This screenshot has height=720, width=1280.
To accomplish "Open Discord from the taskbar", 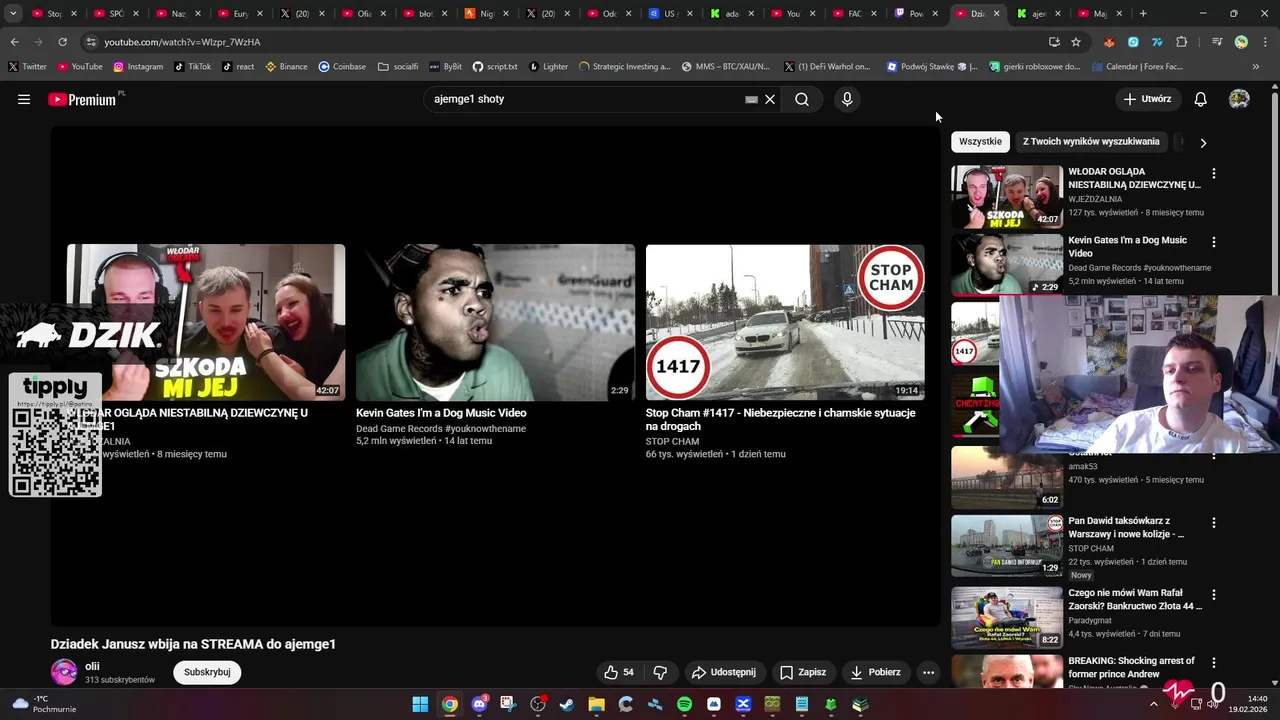I will pyautogui.click(x=479, y=704).
